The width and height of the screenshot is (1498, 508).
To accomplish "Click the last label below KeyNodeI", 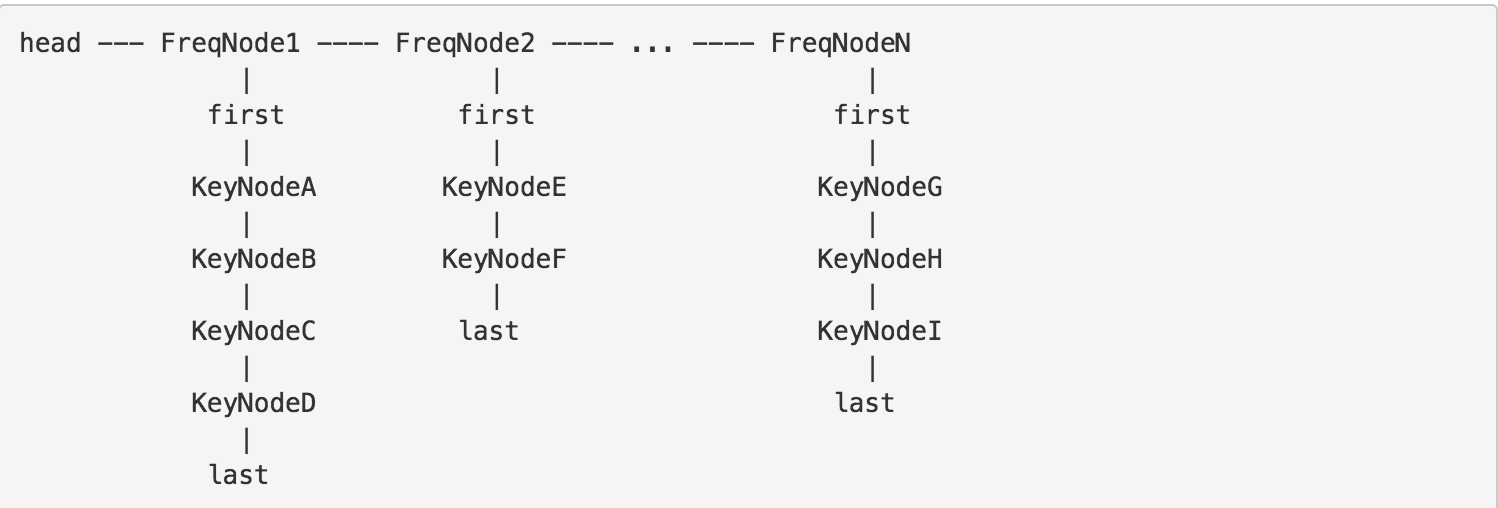I will point(865,404).
